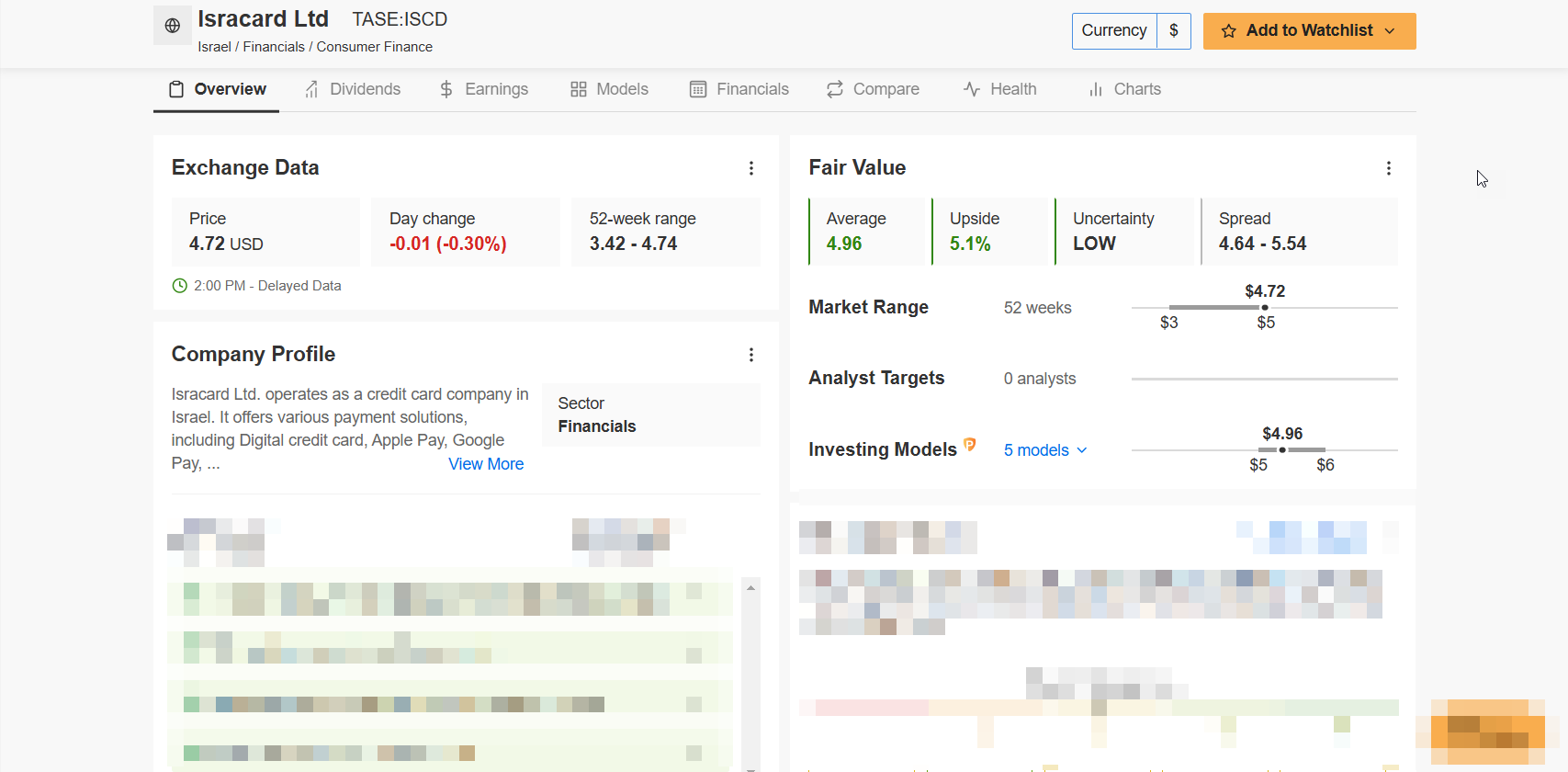Click the 0 analysts label
The width and height of the screenshot is (1568, 772).
pos(1040,379)
